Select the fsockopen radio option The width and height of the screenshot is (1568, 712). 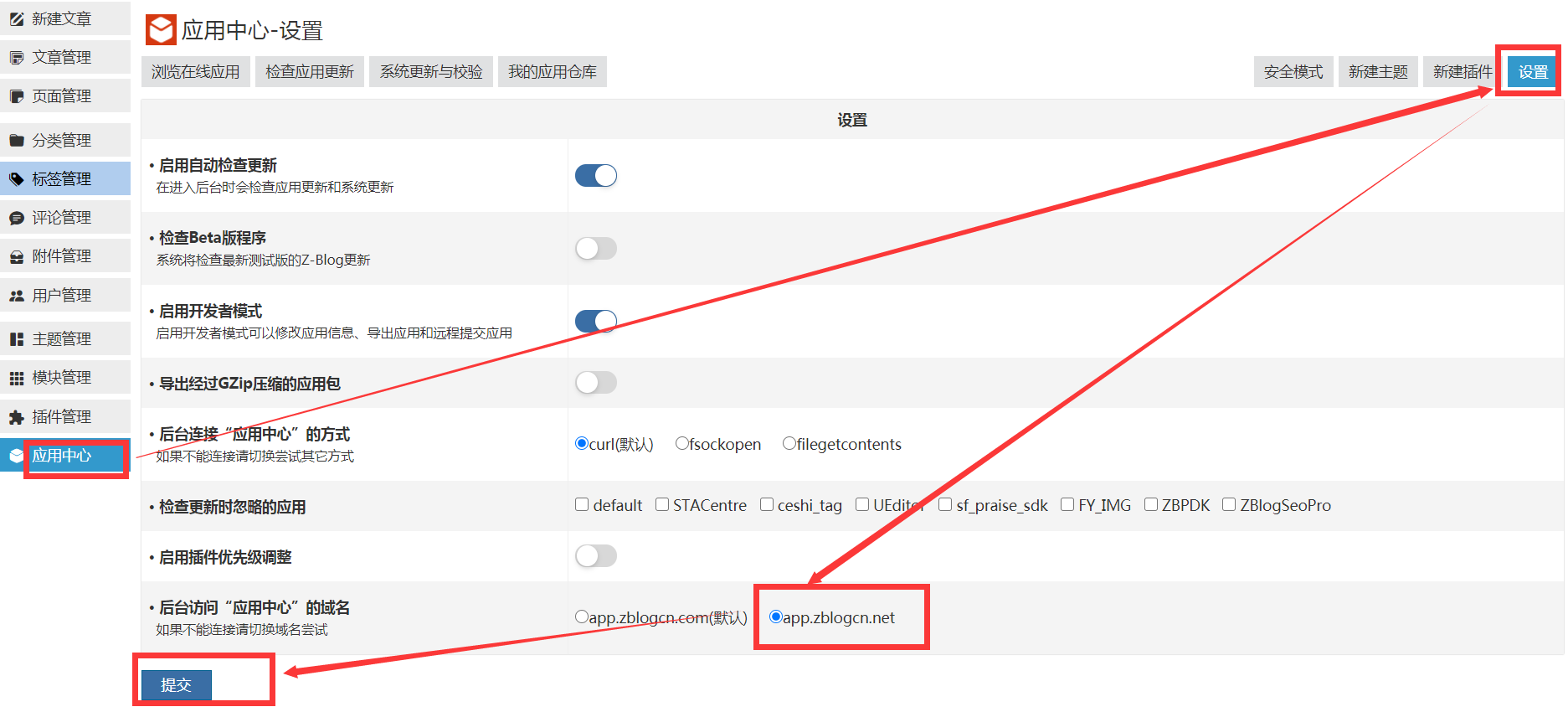coord(682,444)
